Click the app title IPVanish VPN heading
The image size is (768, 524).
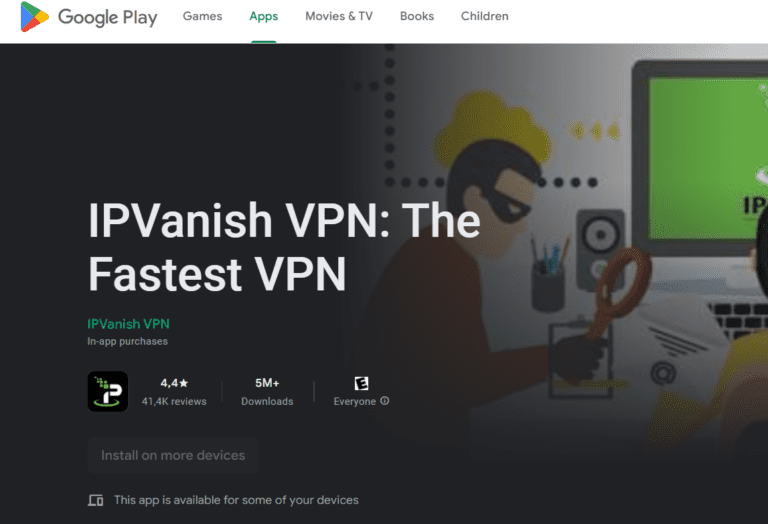click(x=284, y=247)
